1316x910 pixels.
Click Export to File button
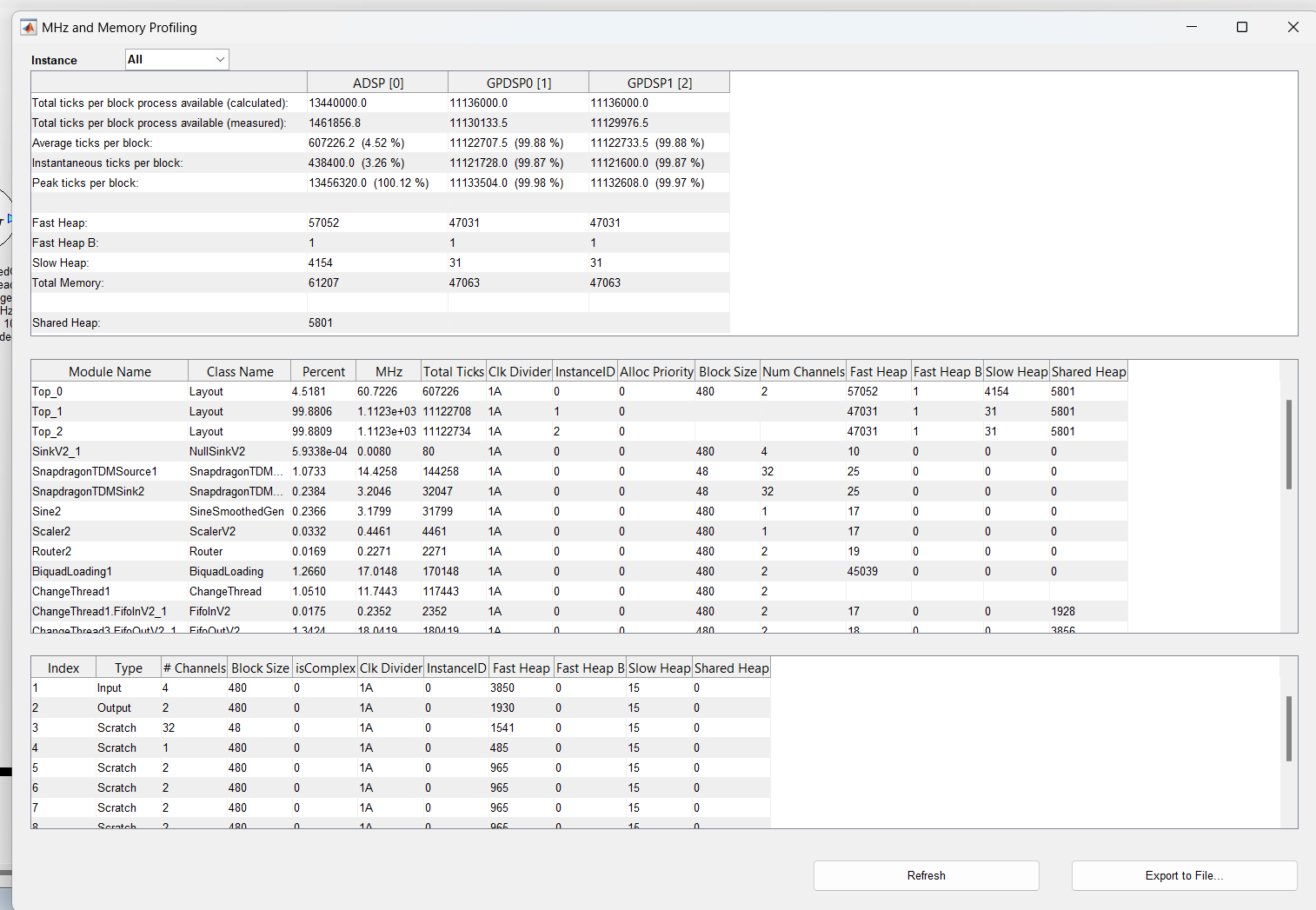[x=1184, y=875]
